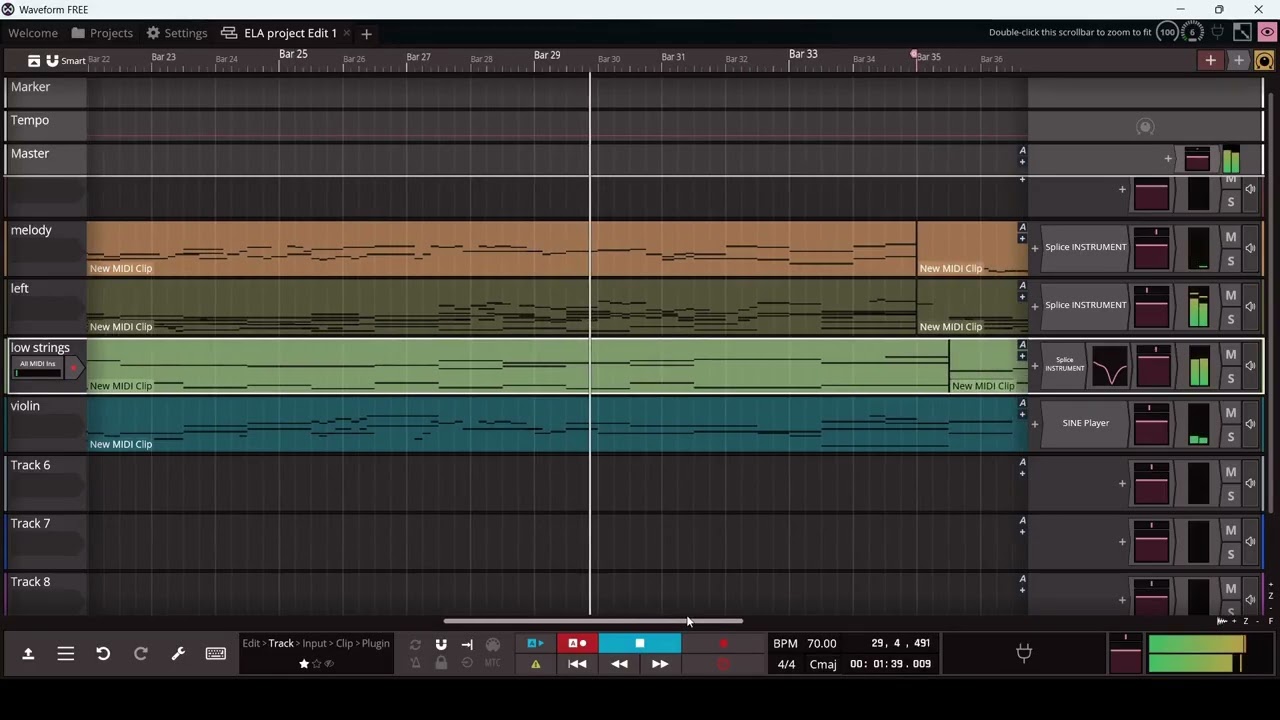Viewport: 1280px width, 720px height.
Task: Click the automation read A-play button
Action: coord(535,644)
